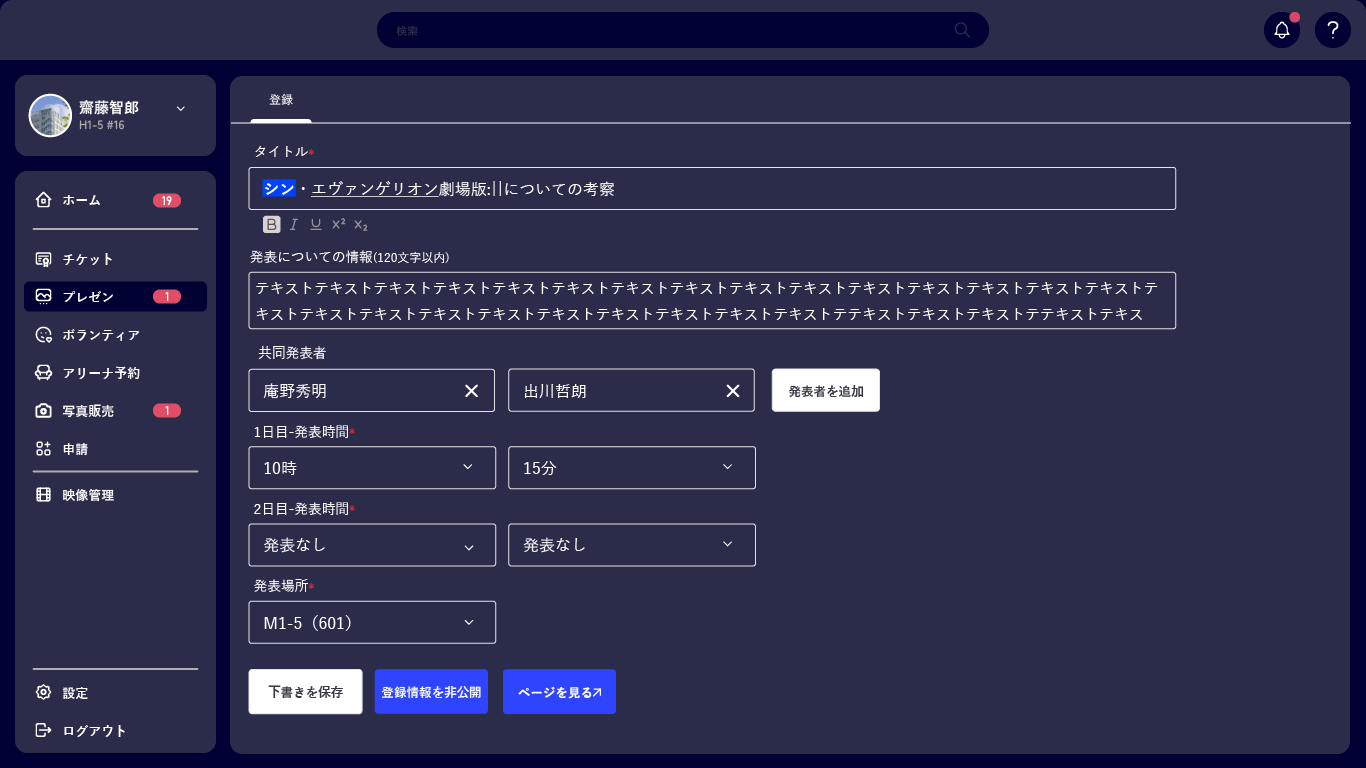
Task: Click the プレゼン presentation icon
Action: coord(43,296)
